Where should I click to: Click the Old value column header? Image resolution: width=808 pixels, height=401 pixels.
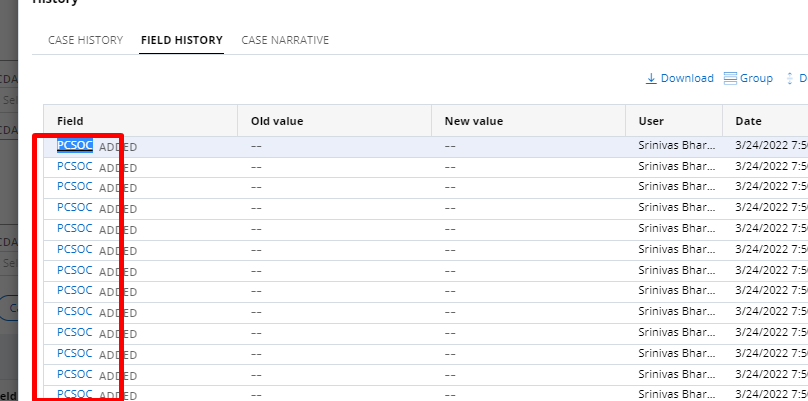[277, 121]
